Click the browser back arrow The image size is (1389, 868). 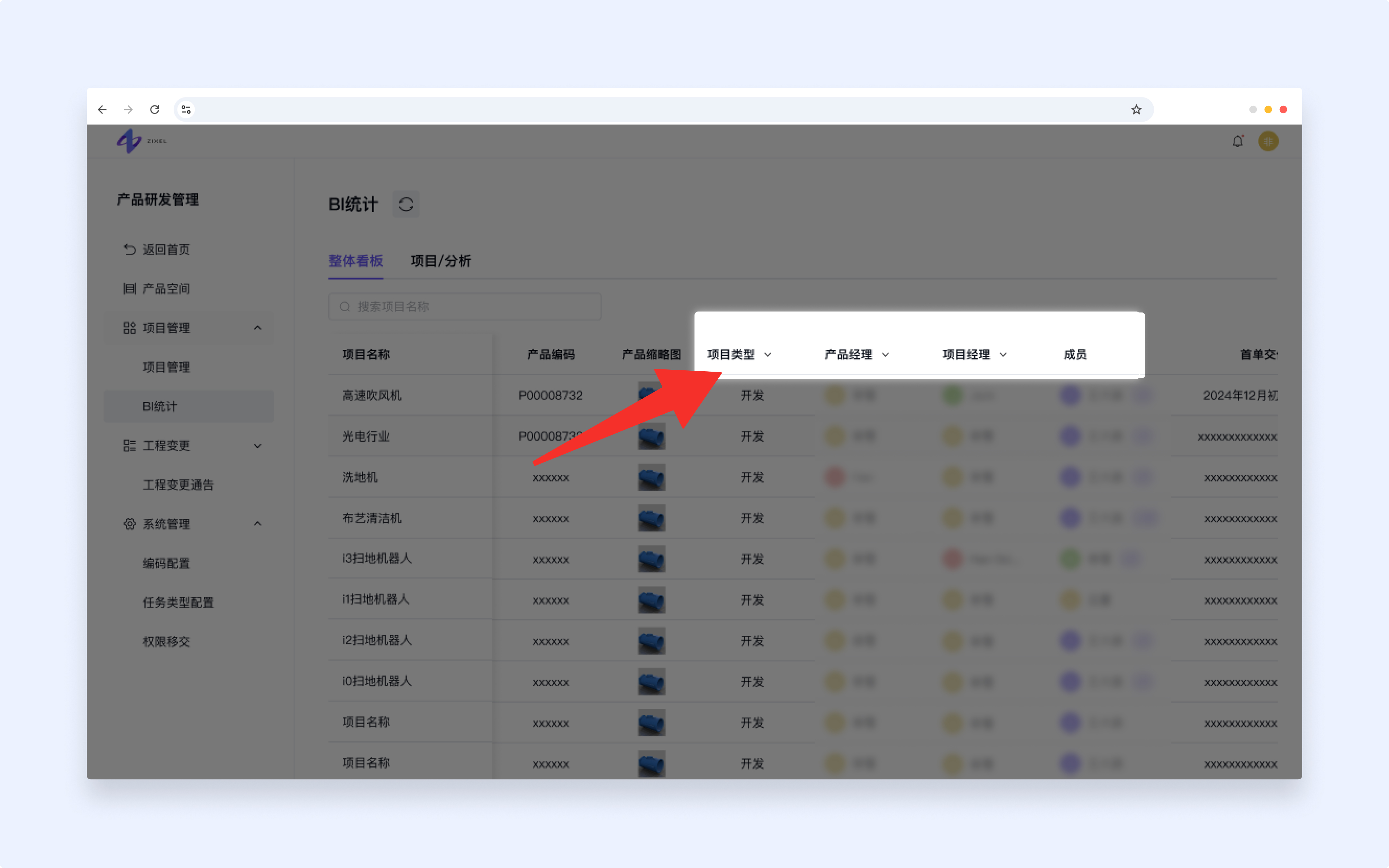coord(102,110)
